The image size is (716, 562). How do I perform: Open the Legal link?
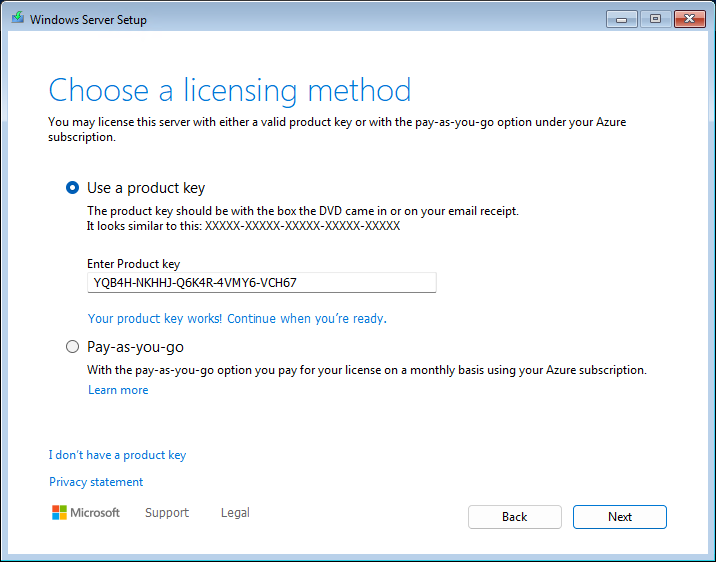[x=235, y=513]
